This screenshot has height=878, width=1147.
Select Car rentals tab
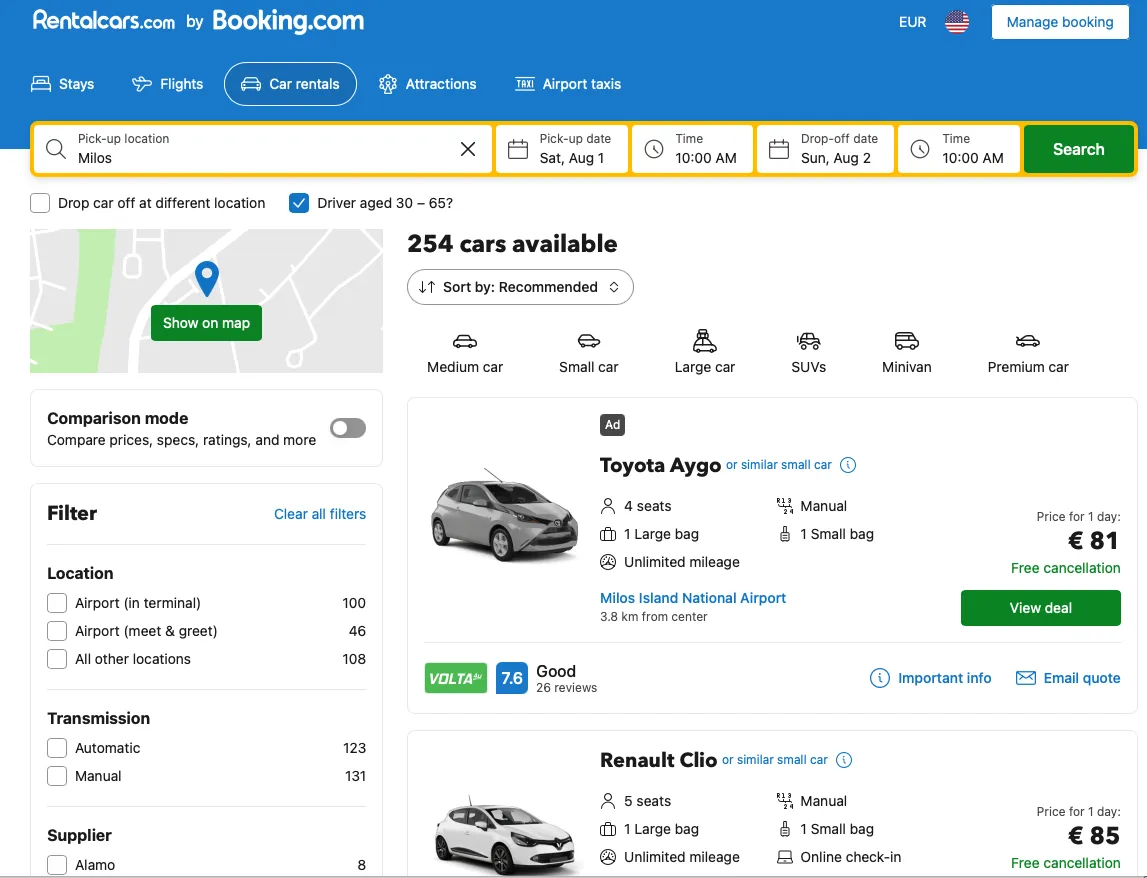[x=290, y=84]
